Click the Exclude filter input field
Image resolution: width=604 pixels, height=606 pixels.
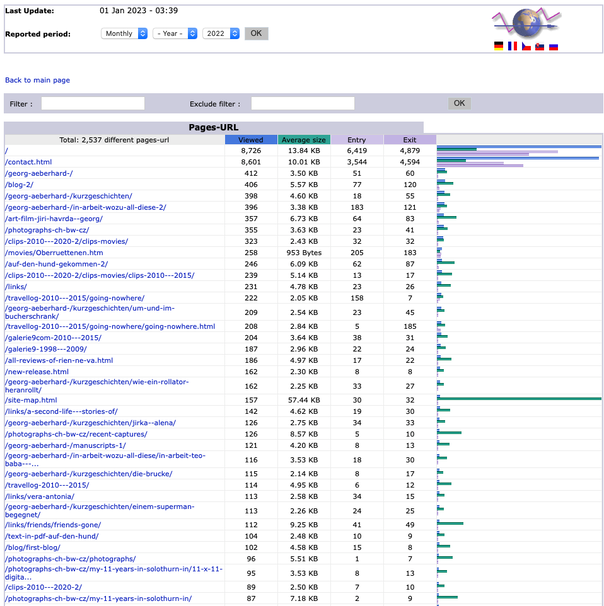coord(303,104)
